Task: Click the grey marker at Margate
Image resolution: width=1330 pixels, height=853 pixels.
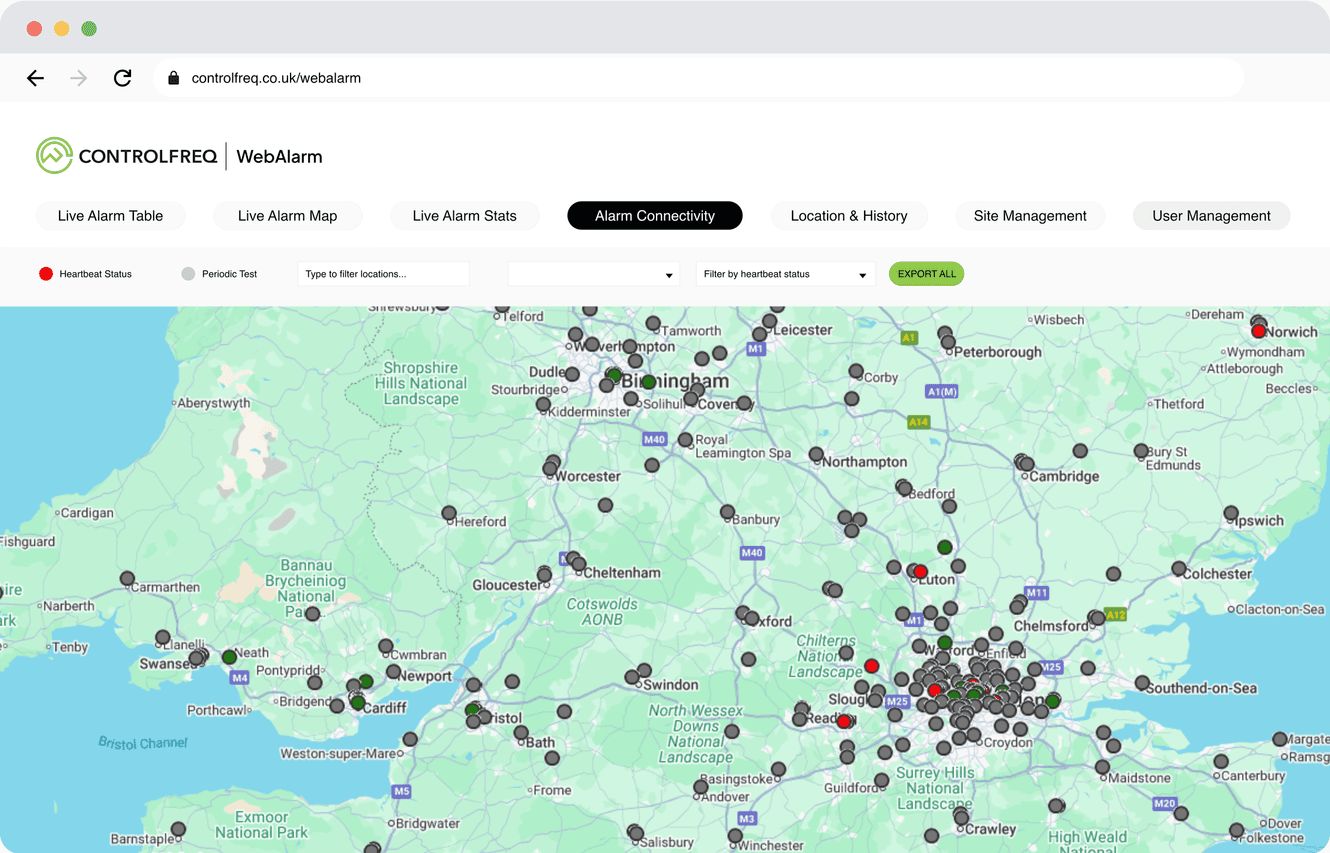Action: [1280, 739]
